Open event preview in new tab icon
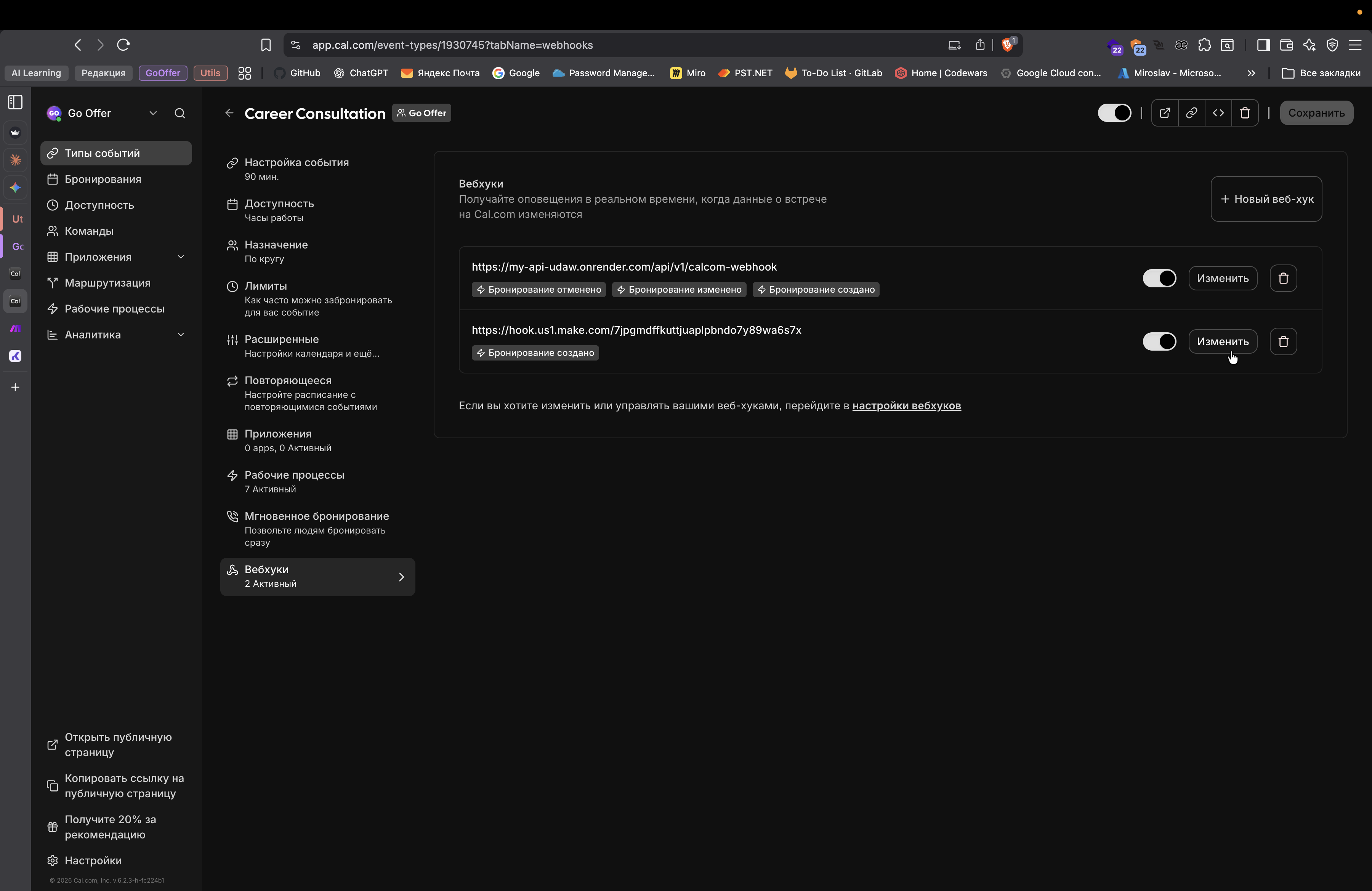Image resolution: width=1372 pixels, height=891 pixels. coord(1164,113)
